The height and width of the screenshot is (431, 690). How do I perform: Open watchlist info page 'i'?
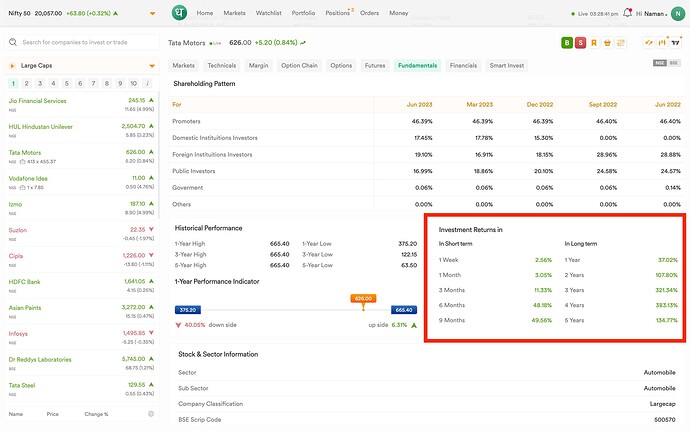click(147, 83)
